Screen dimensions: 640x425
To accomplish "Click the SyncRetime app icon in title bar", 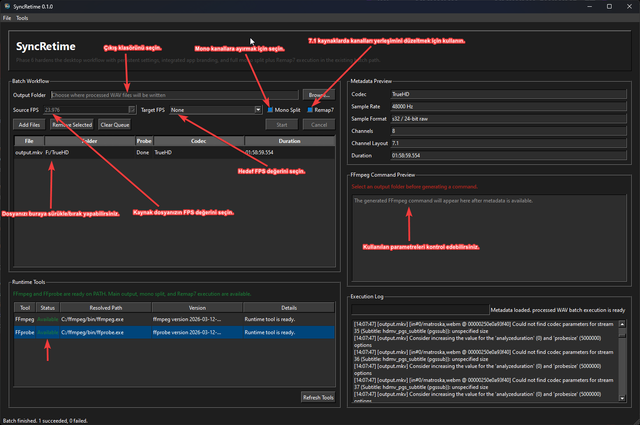I will (x=7, y=7).
